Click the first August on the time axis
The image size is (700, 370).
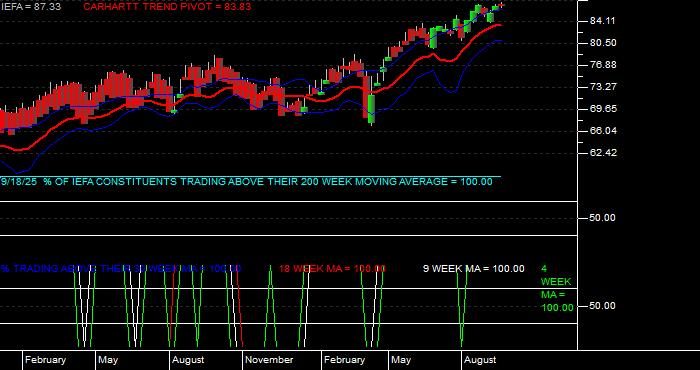(188, 360)
